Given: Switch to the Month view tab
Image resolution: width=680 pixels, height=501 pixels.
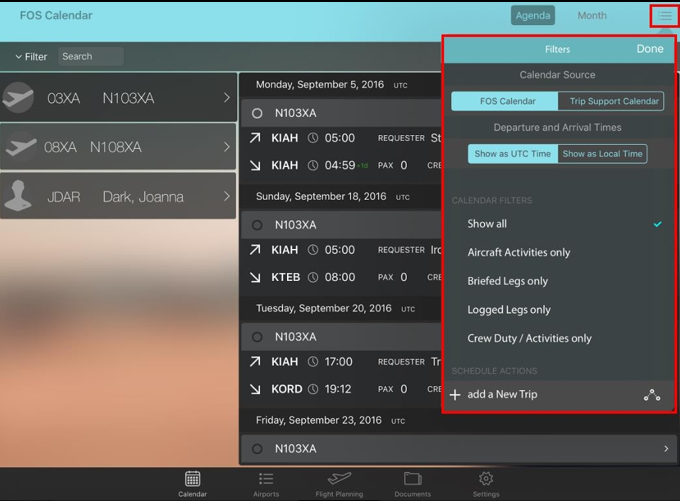Looking at the screenshot, I should click(591, 16).
